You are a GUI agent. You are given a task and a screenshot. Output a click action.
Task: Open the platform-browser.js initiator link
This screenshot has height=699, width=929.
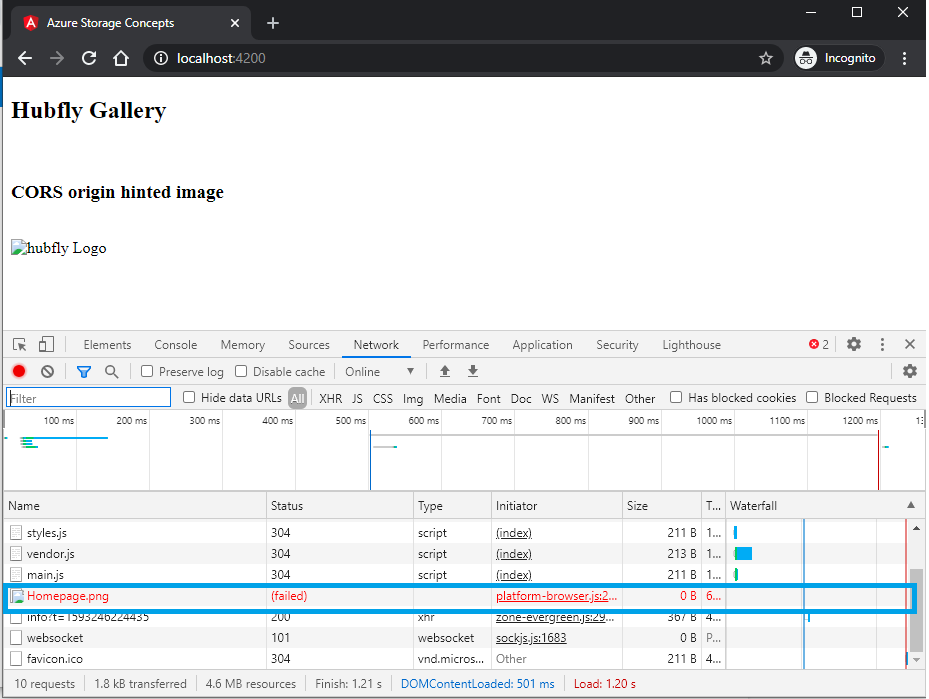click(x=556, y=595)
